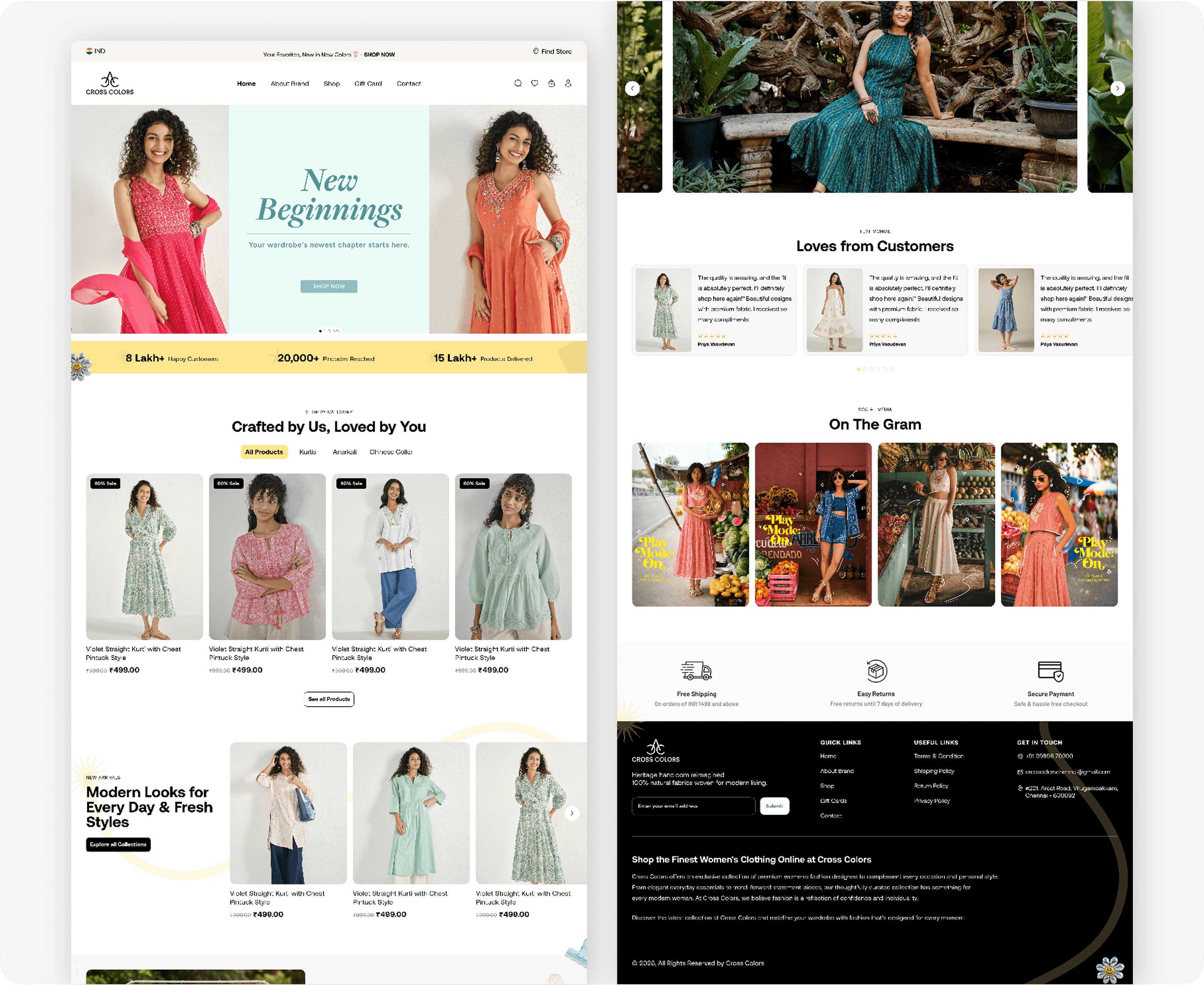Select the Kurtis filter tab
The width and height of the screenshot is (1204, 985).
[307, 452]
